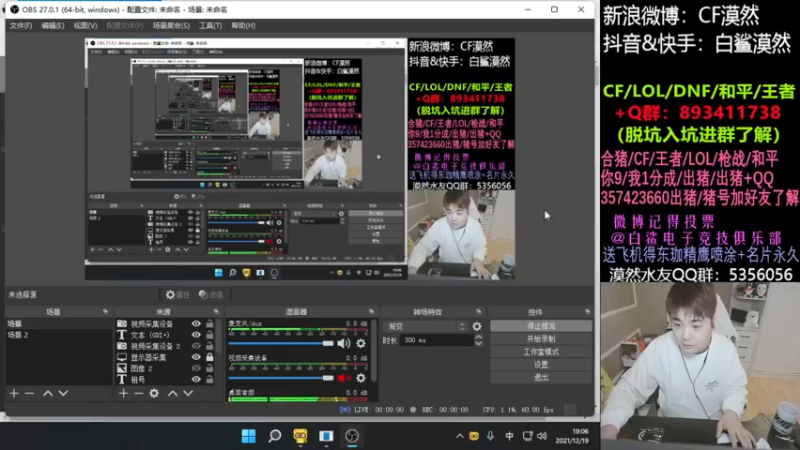Viewport: 800px width, 450px height.
Task: Adjust the 麦克风/Aux volume slider
Action: pyautogui.click(x=281, y=343)
